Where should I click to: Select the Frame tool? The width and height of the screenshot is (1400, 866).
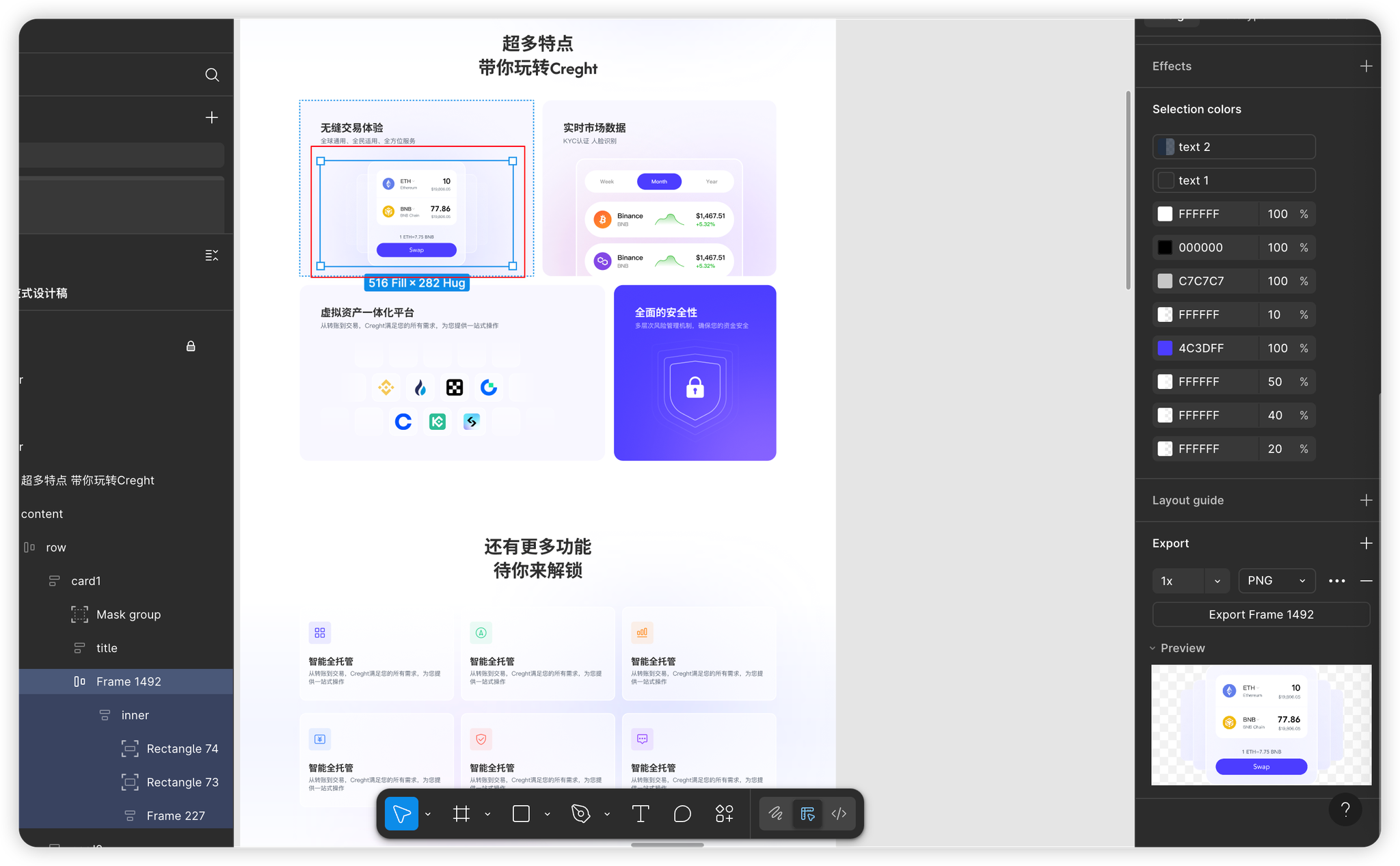pyautogui.click(x=461, y=813)
